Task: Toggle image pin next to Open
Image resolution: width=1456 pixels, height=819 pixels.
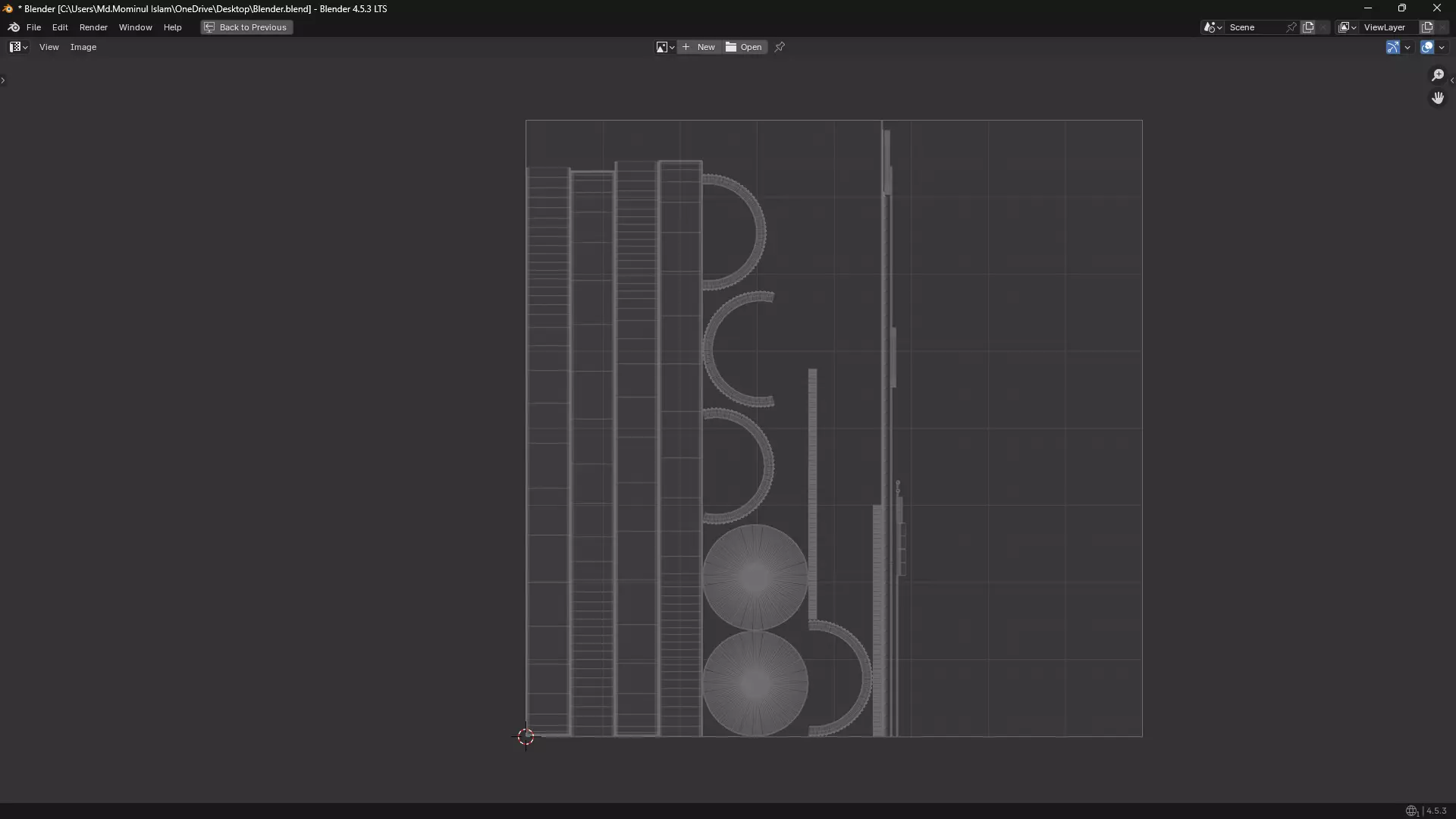Action: click(780, 47)
